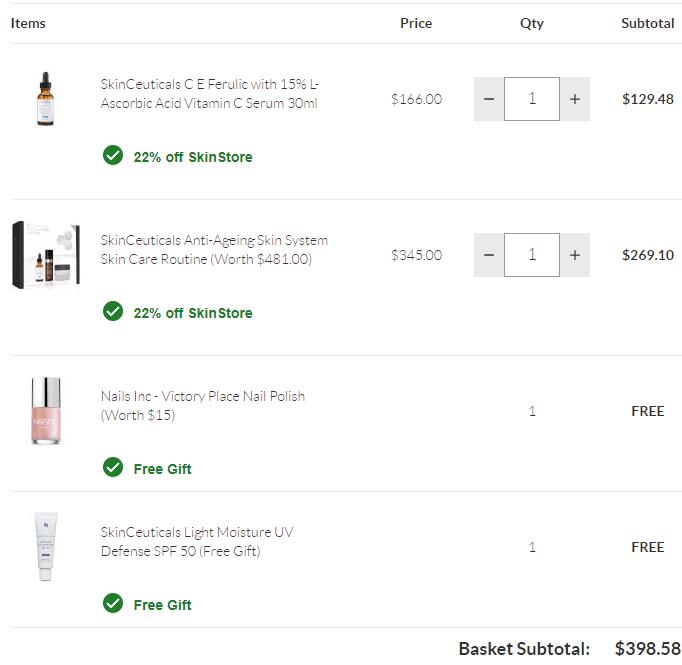
Task: Click Free Gift checkmark for UV Defense
Action: 113,604
